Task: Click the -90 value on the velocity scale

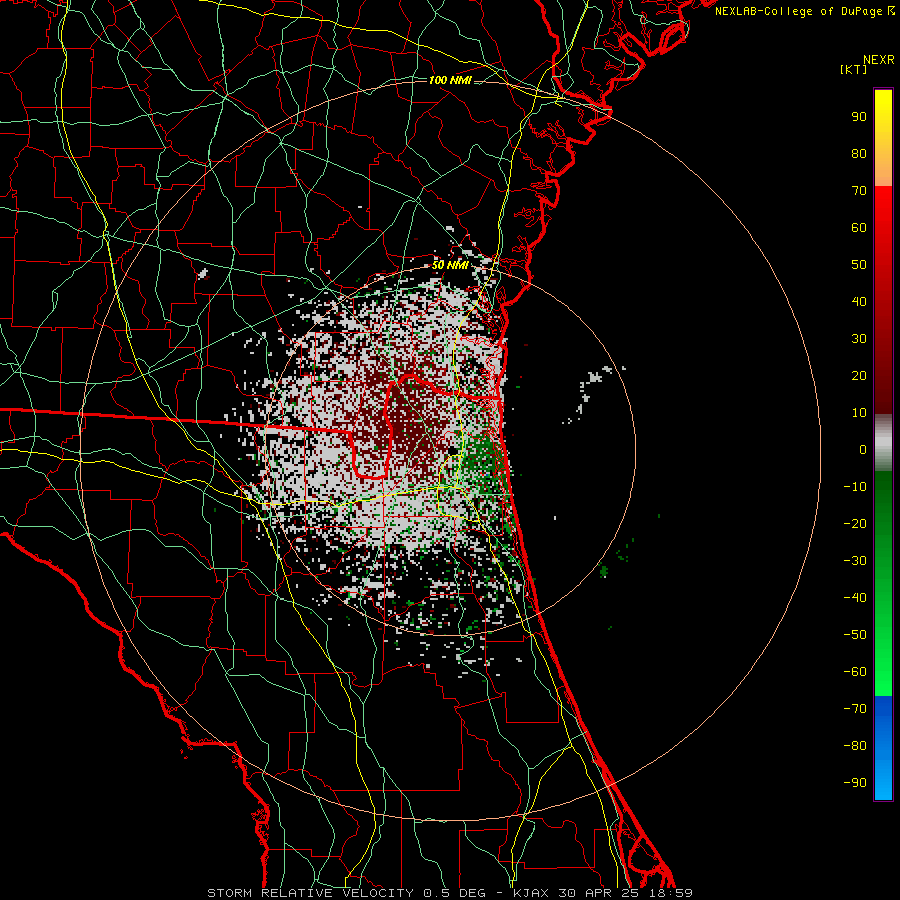Action: point(855,783)
